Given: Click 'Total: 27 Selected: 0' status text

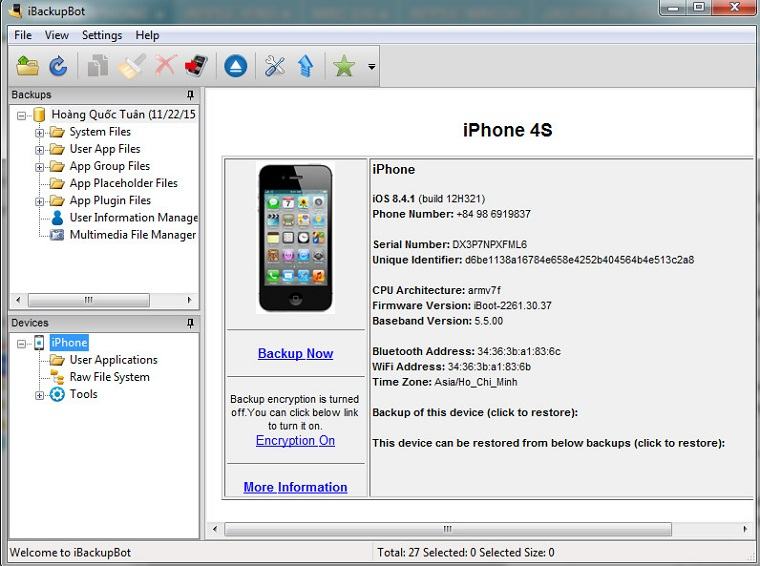Looking at the screenshot, I should pos(427,552).
